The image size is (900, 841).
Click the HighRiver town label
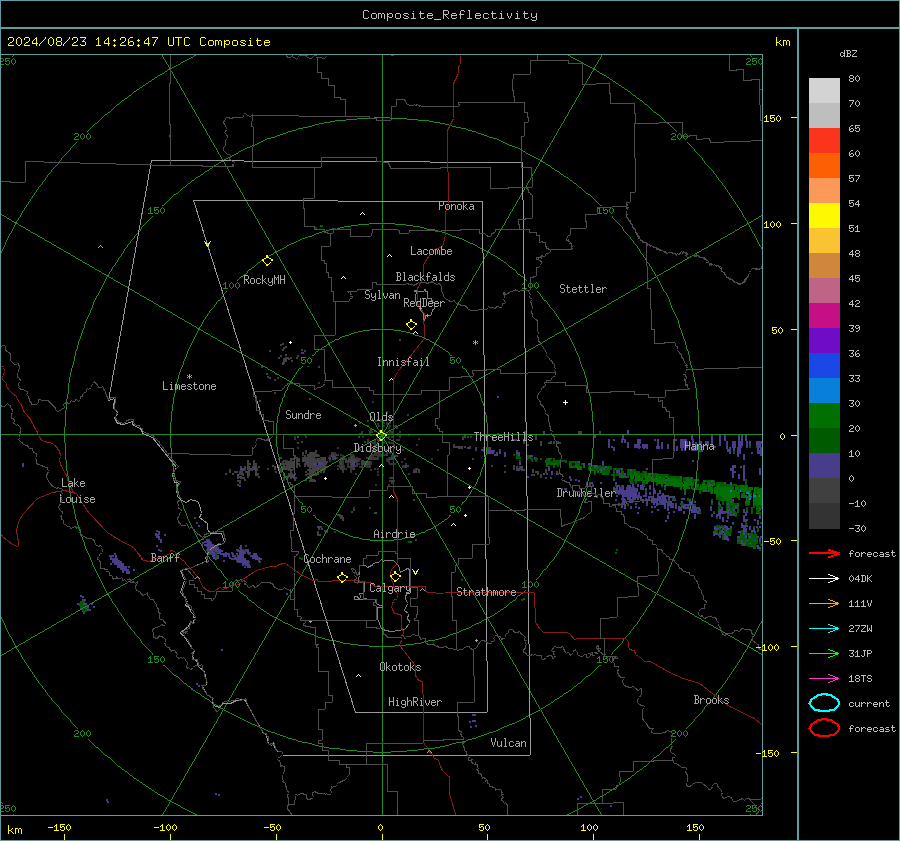pyautogui.click(x=414, y=702)
